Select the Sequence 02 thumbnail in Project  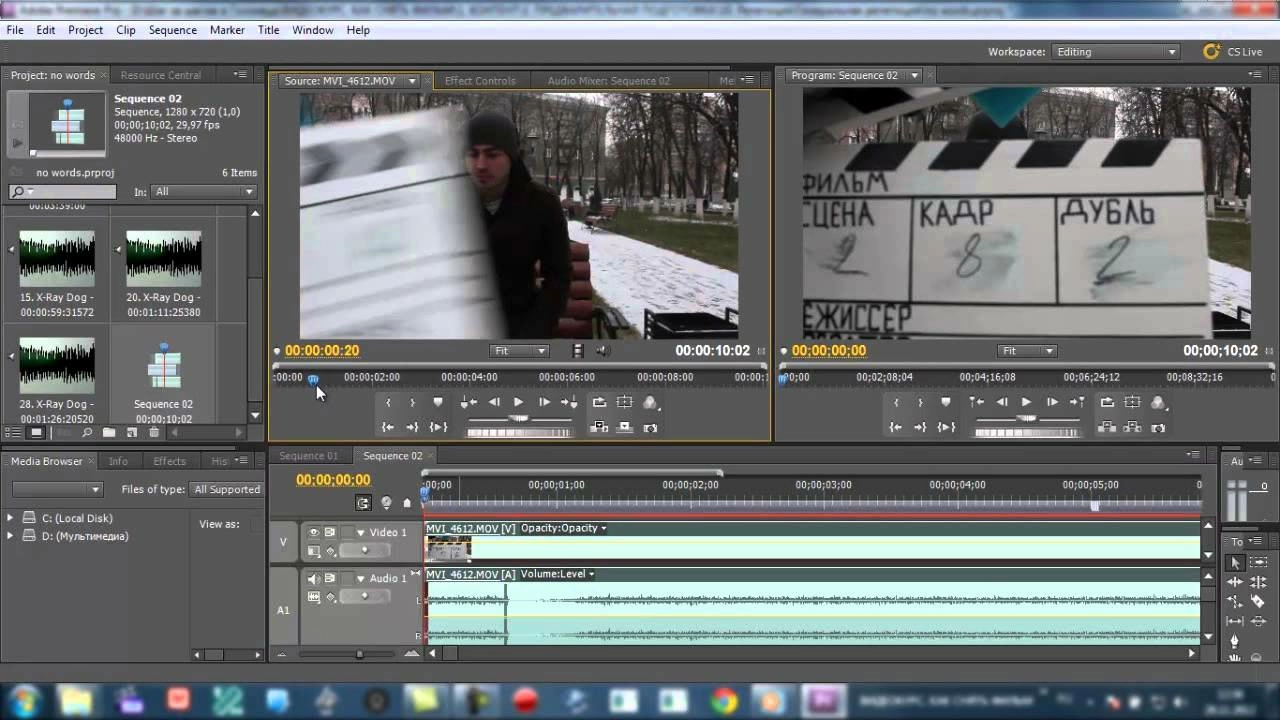(164, 366)
